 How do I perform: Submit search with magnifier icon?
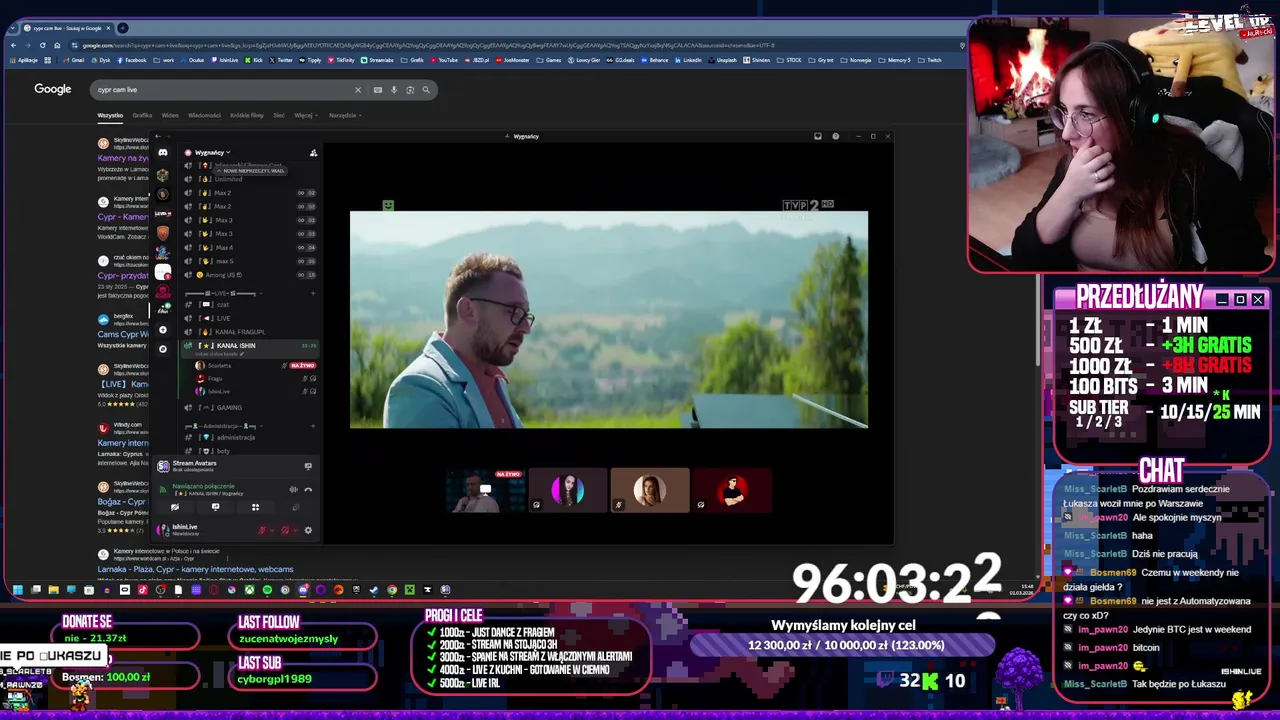[426, 90]
